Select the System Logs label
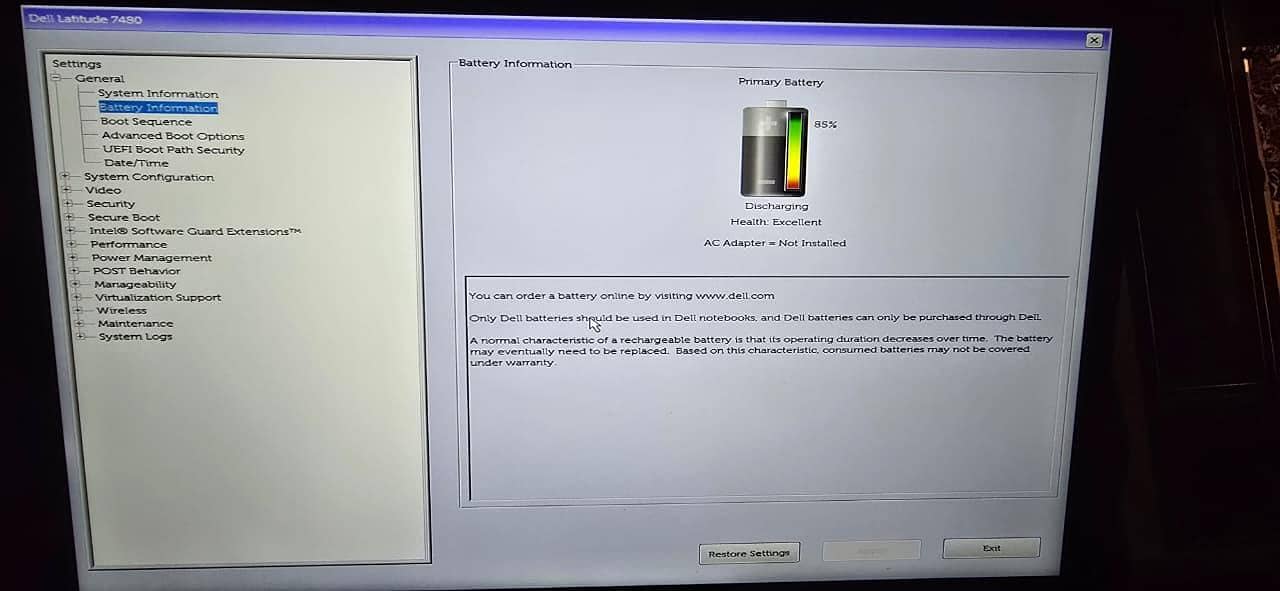Image resolution: width=1280 pixels, height=591 pixels. (136, 336)
